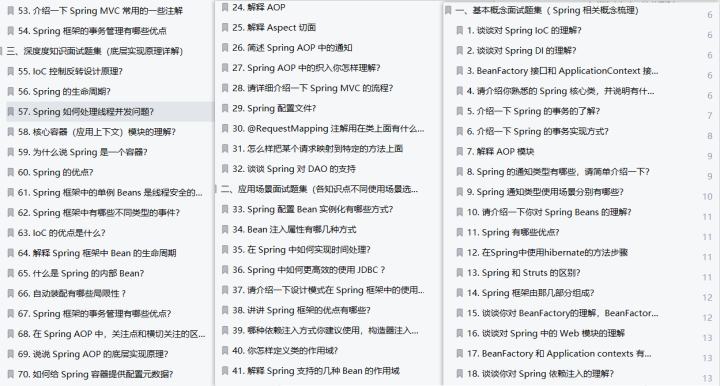Click bookmark icon beside '63. IoC 的优点是什么?'
This screenshot has height=386, width=720.
[x=11, y=233]
